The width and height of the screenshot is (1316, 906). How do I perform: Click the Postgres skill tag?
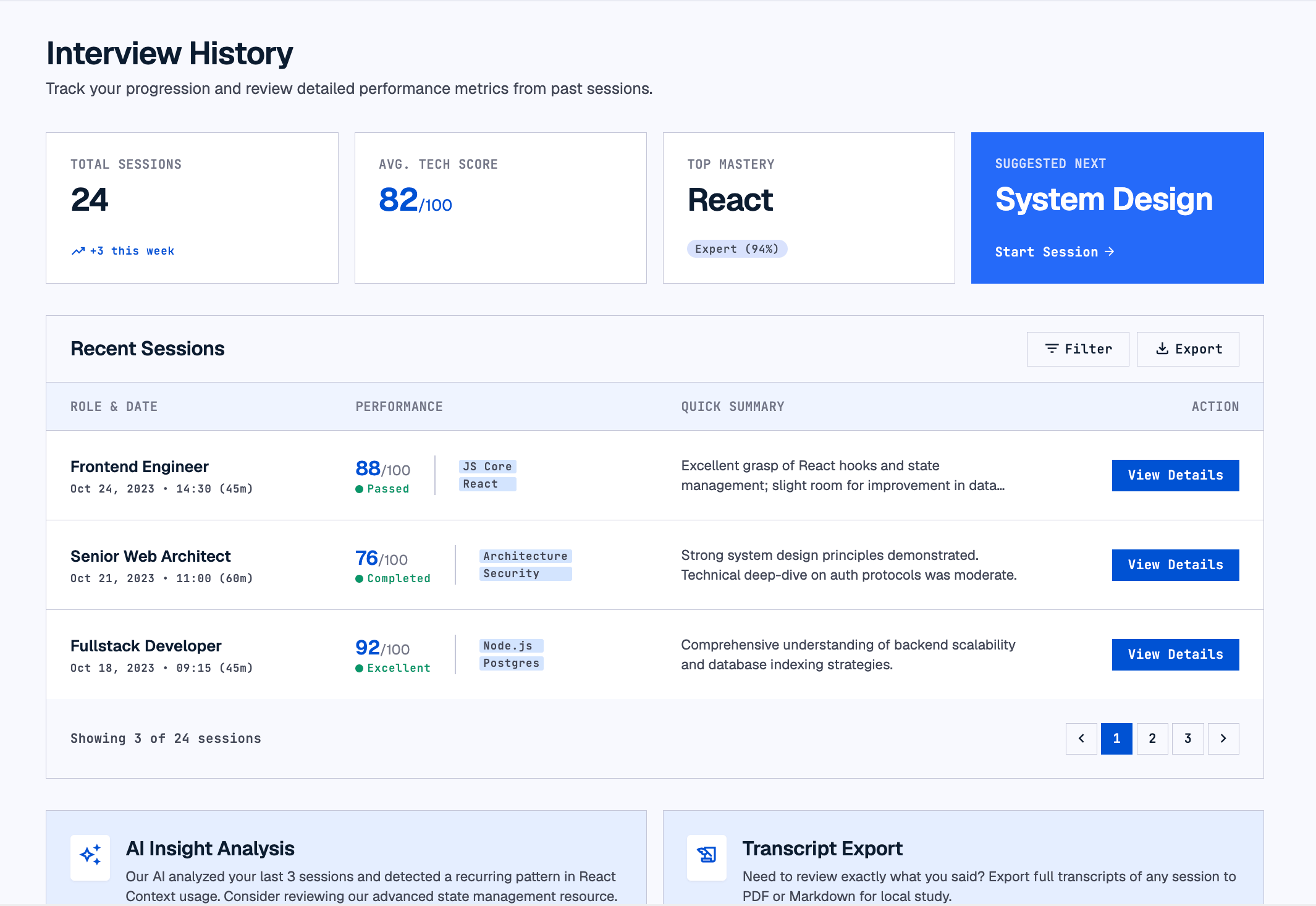(511, 663)
